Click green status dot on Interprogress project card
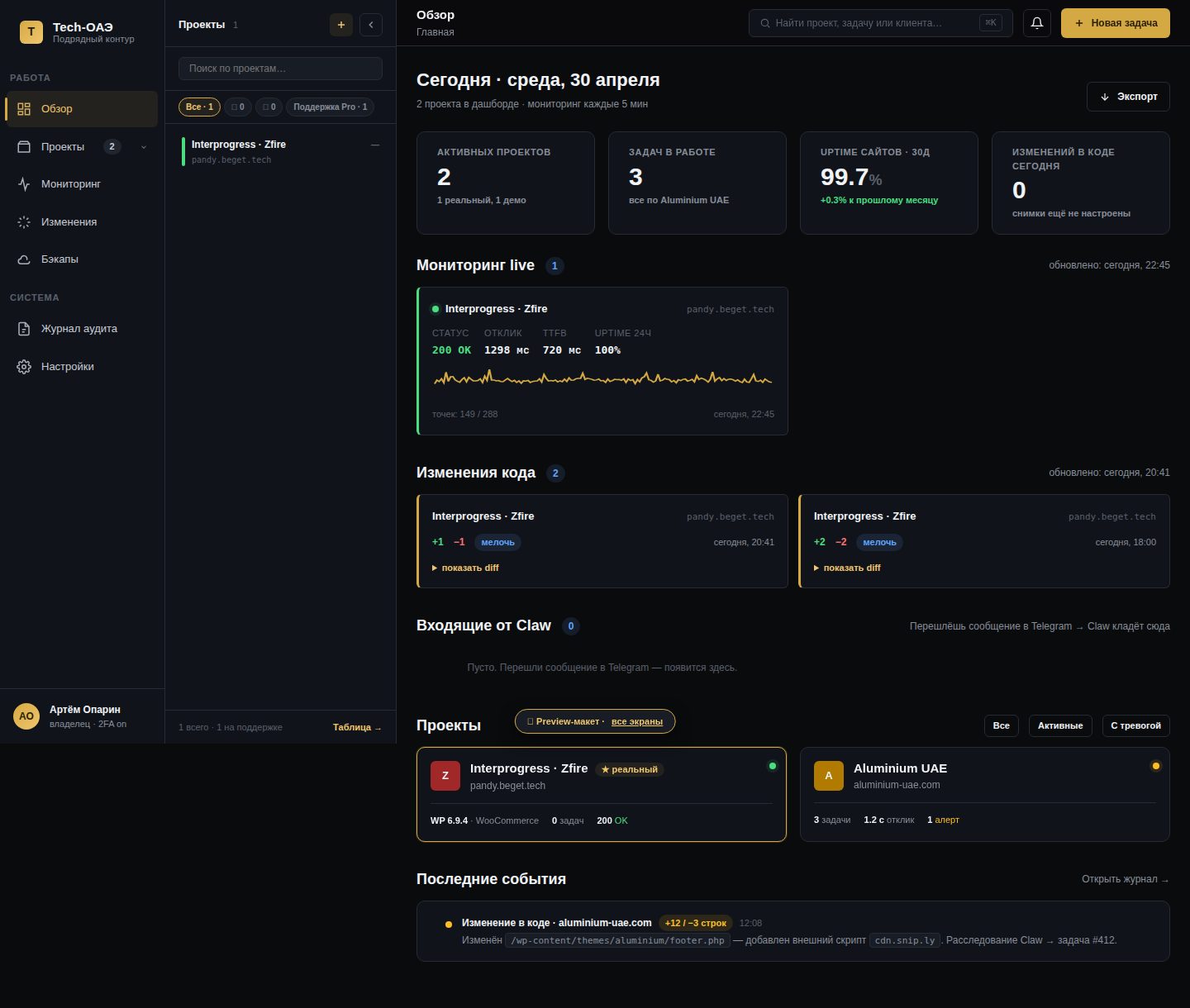 [x=773, y=766]
